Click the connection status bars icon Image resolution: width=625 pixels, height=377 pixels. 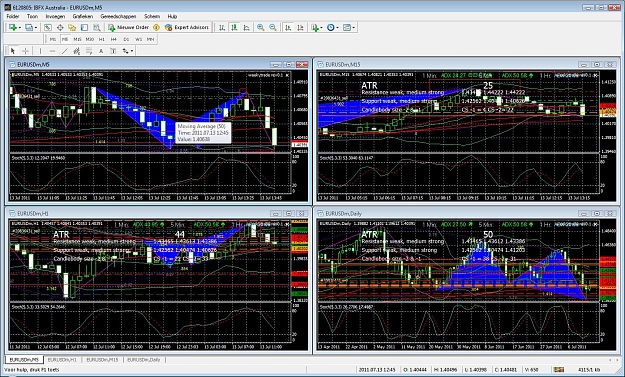[559, 370]
